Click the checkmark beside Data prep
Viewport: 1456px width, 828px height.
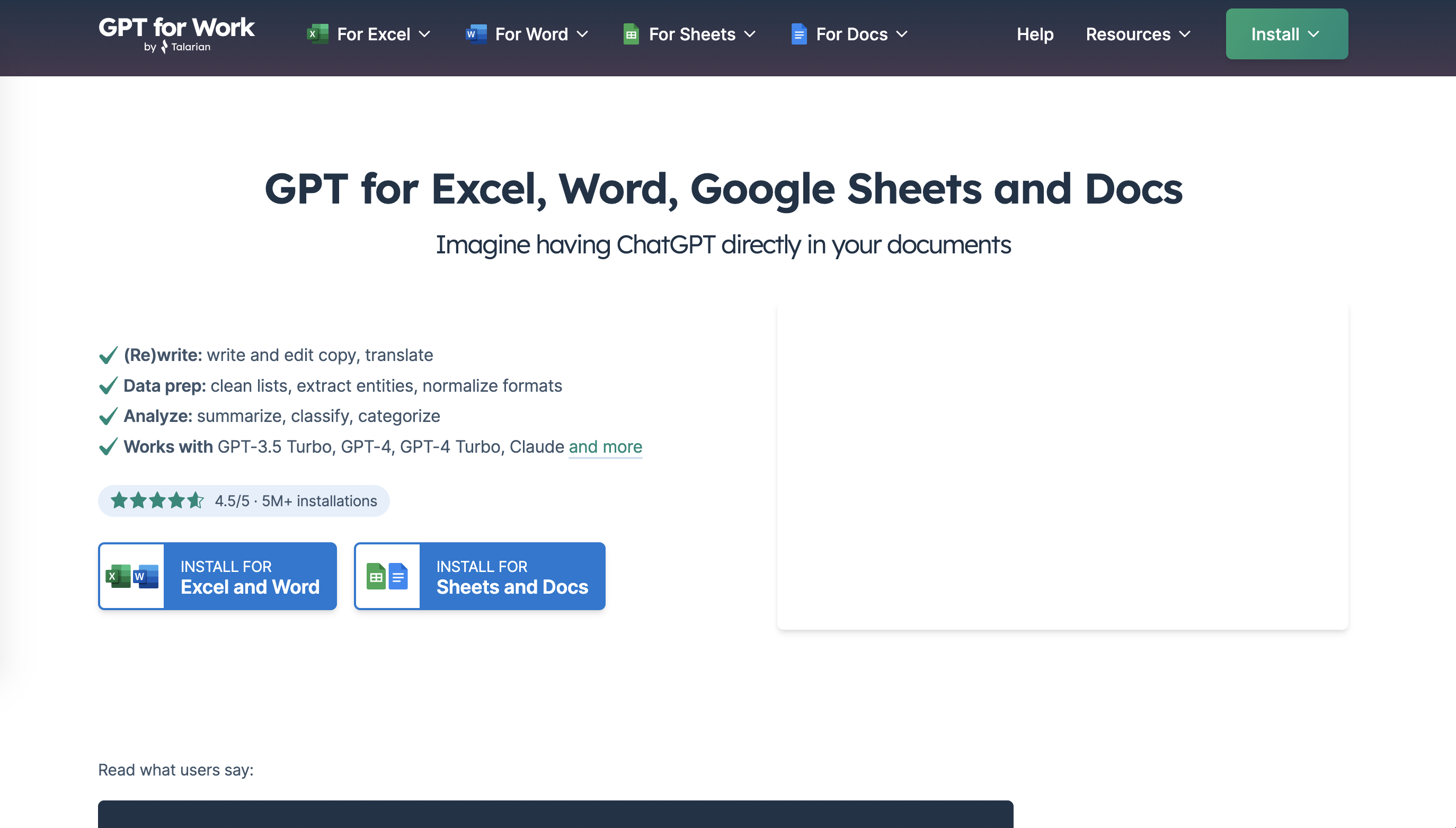[108, 385]
